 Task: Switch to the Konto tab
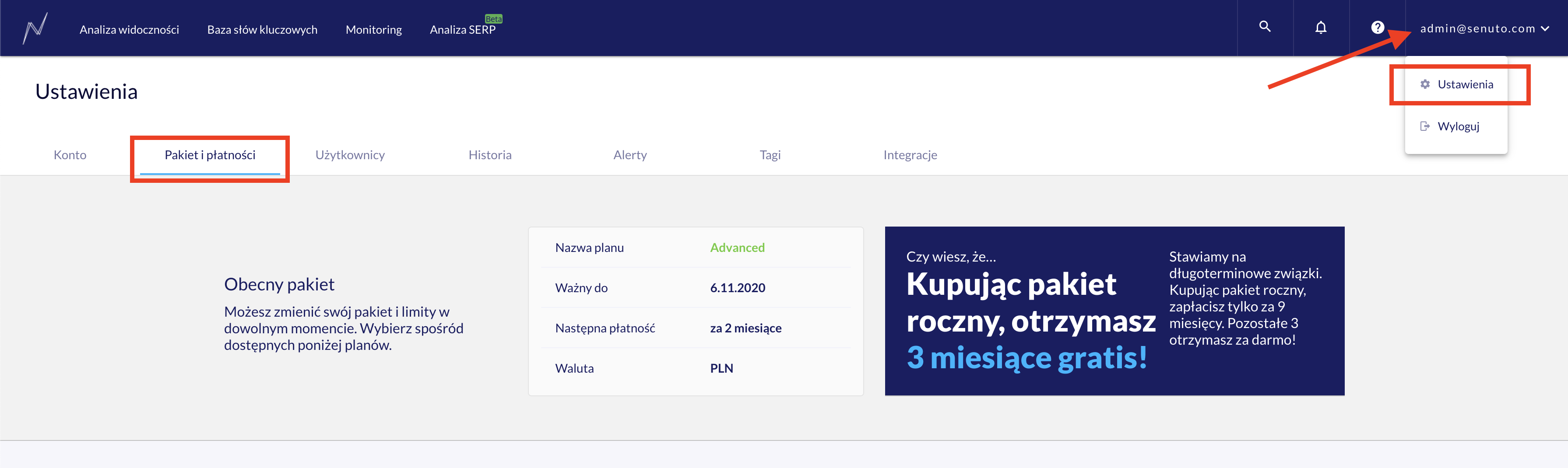[x=70, y=155]
